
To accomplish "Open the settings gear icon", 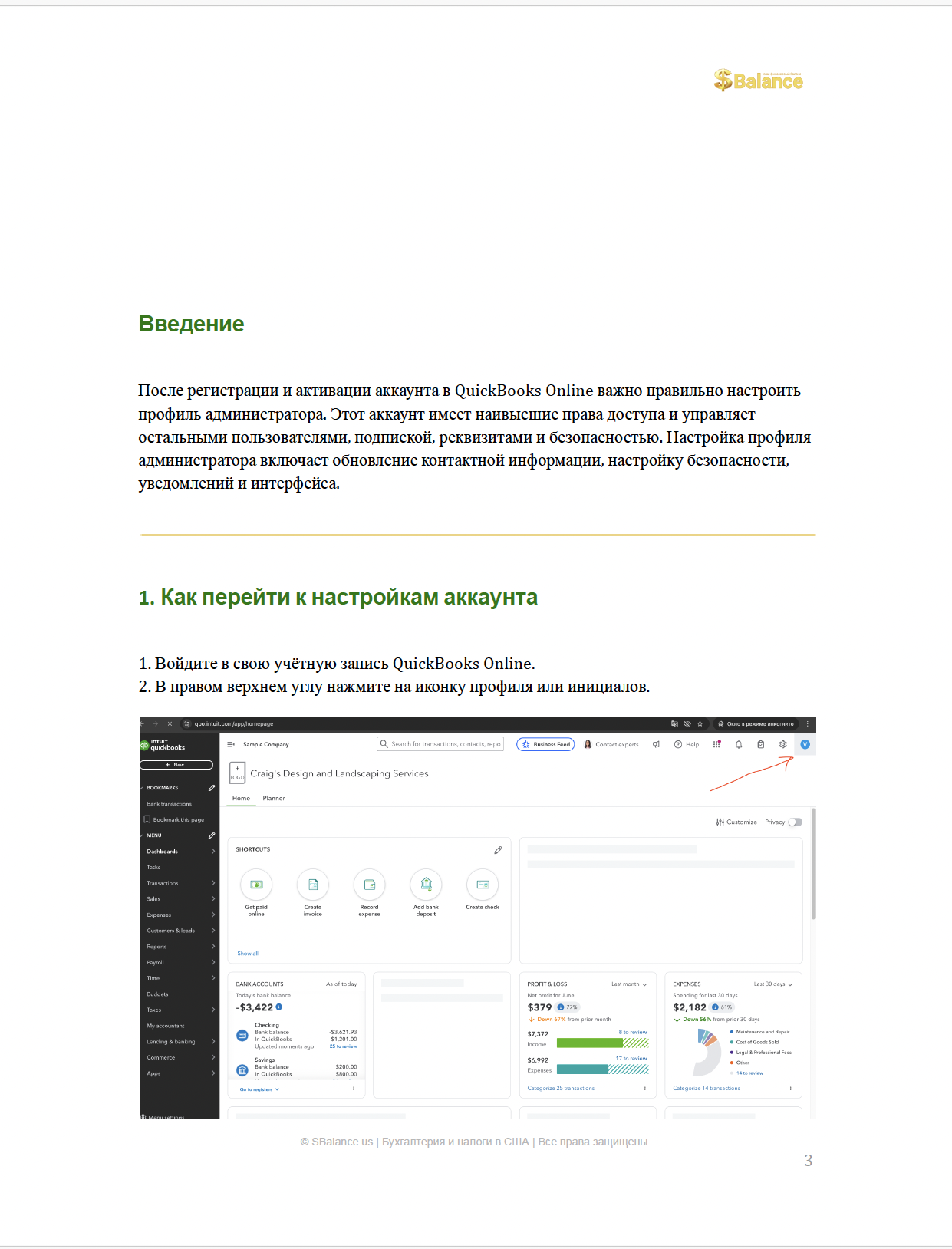I will (x=782, y=744).
